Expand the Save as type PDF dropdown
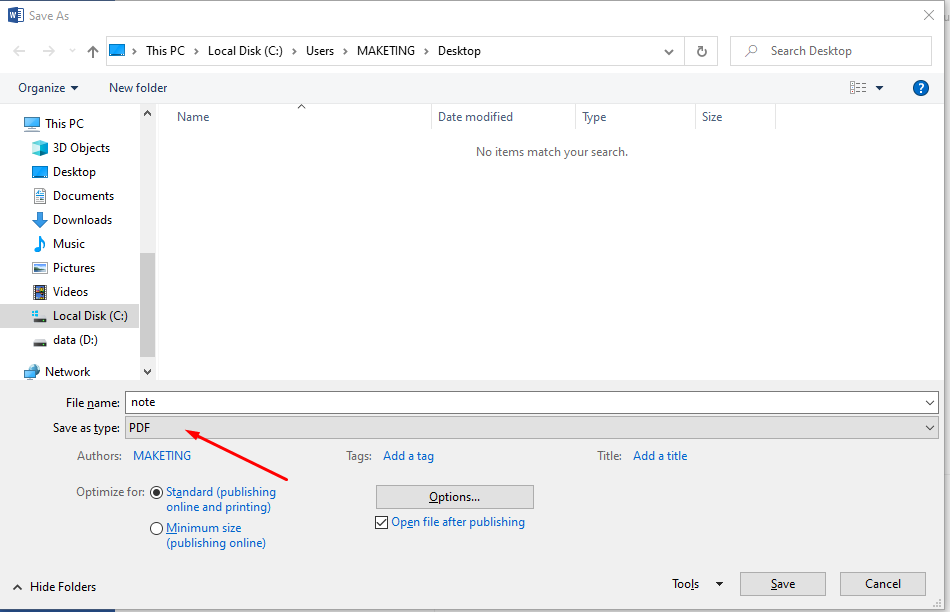Image resolution: width=950 pixels, height=612 pixels. pyautogui.click(x=531, y=428)
